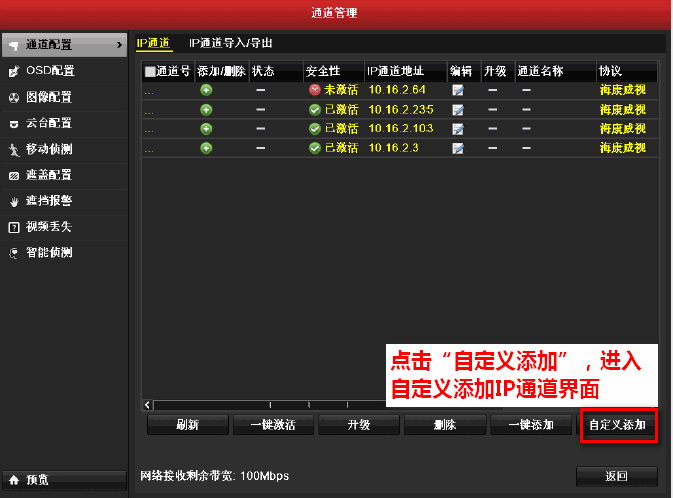Add the IP channel 10.16.2.103
Viewport: 673px width, 498px height.
coord(206,128)
